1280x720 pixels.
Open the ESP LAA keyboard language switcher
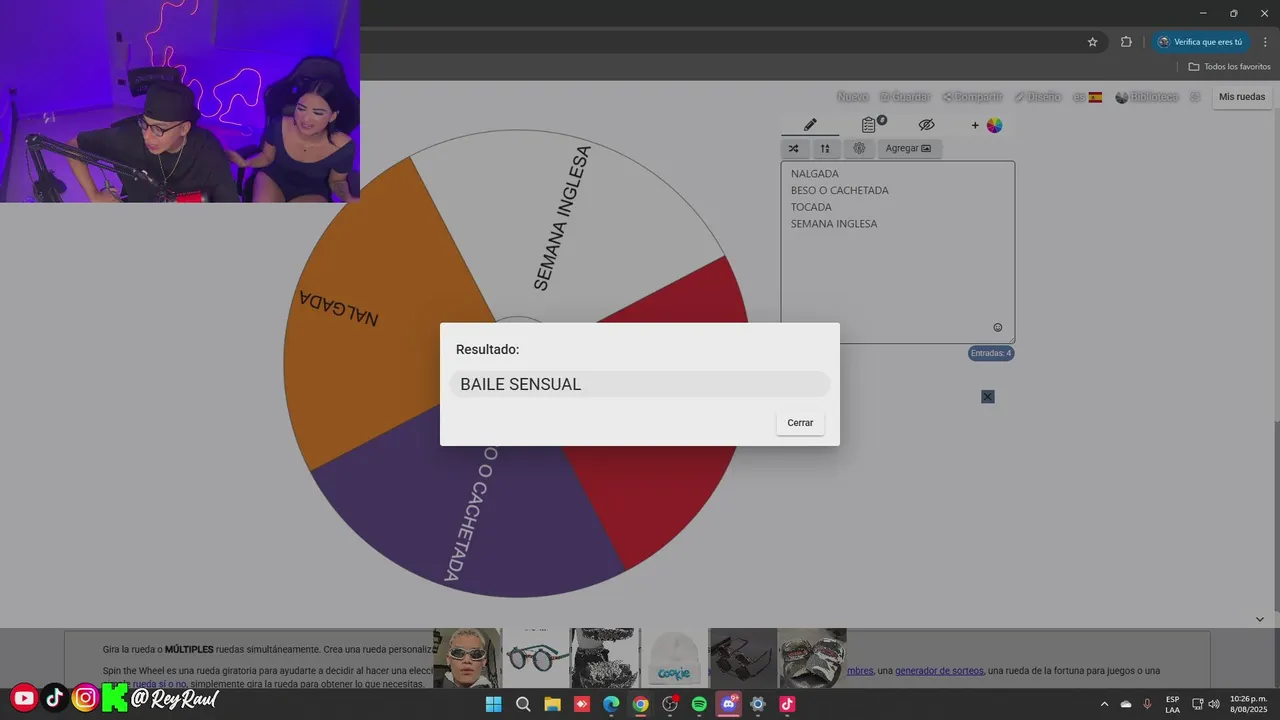point(1172,704)
